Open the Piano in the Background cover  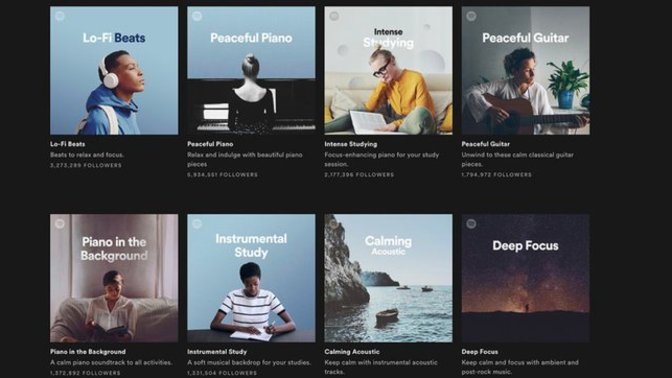pos(114,278)
